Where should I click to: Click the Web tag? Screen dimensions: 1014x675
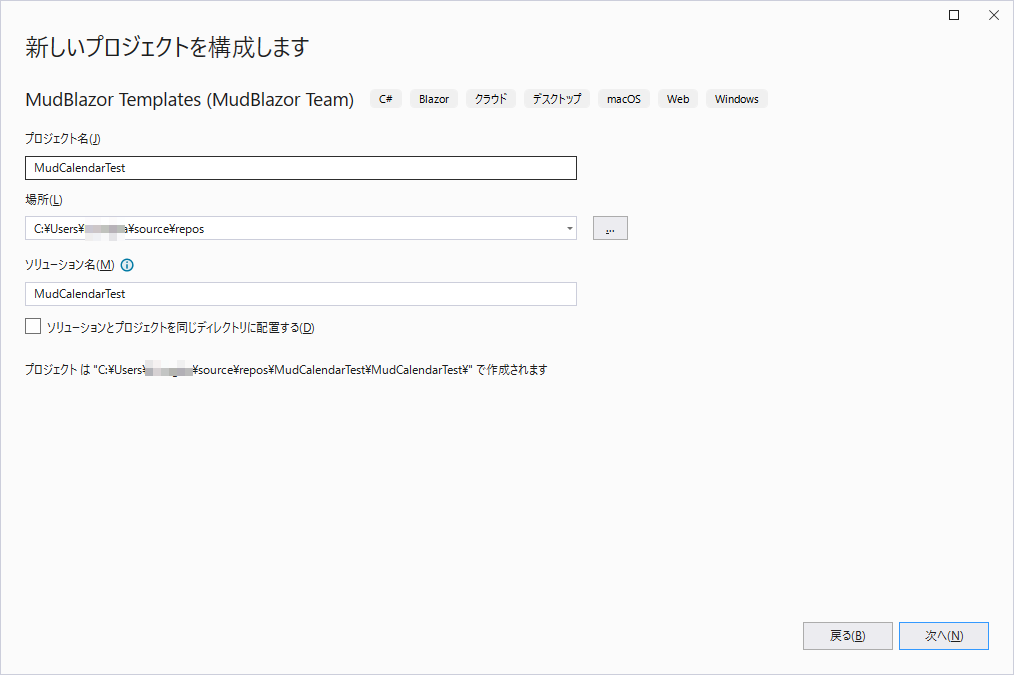point(678,99)
